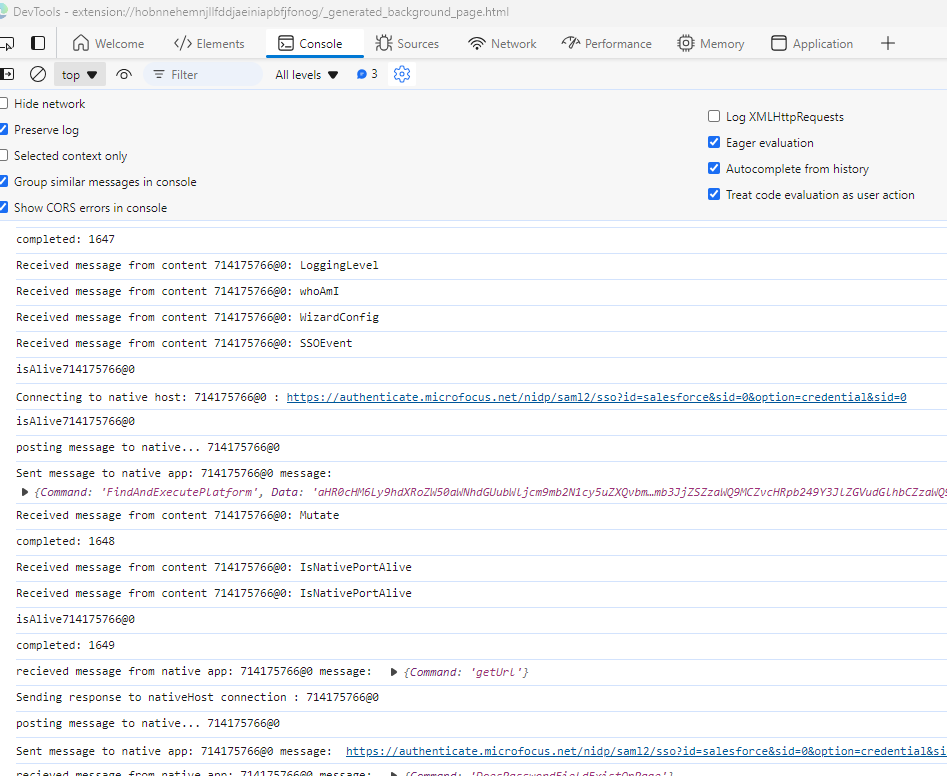947x776 pixels.
Task: Check the Hide network checkbox
Action: click(x=4, y=104)
